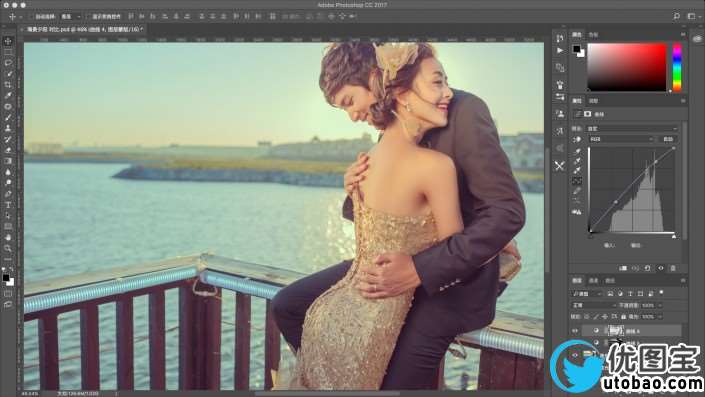
Task: Select draw-curve pencil mode icon
Action: (577, 191)
